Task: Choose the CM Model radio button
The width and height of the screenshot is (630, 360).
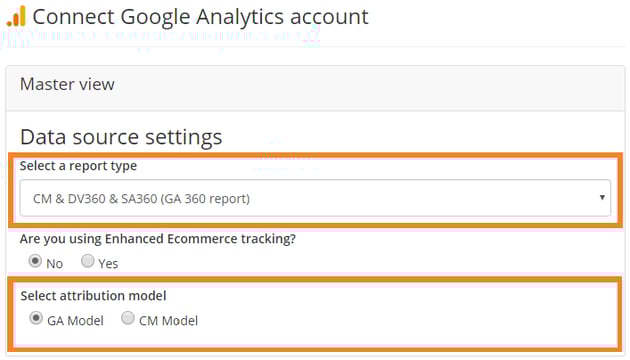Action: tap(128, 318)
